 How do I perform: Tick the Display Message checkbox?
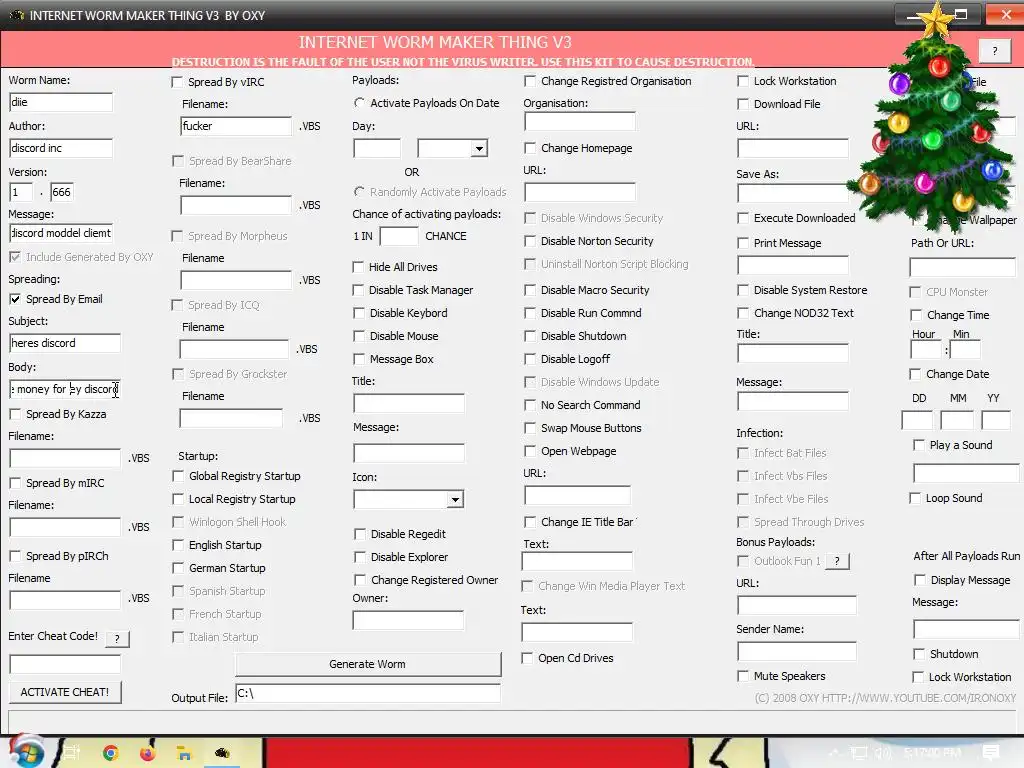(x=920, y=580)
